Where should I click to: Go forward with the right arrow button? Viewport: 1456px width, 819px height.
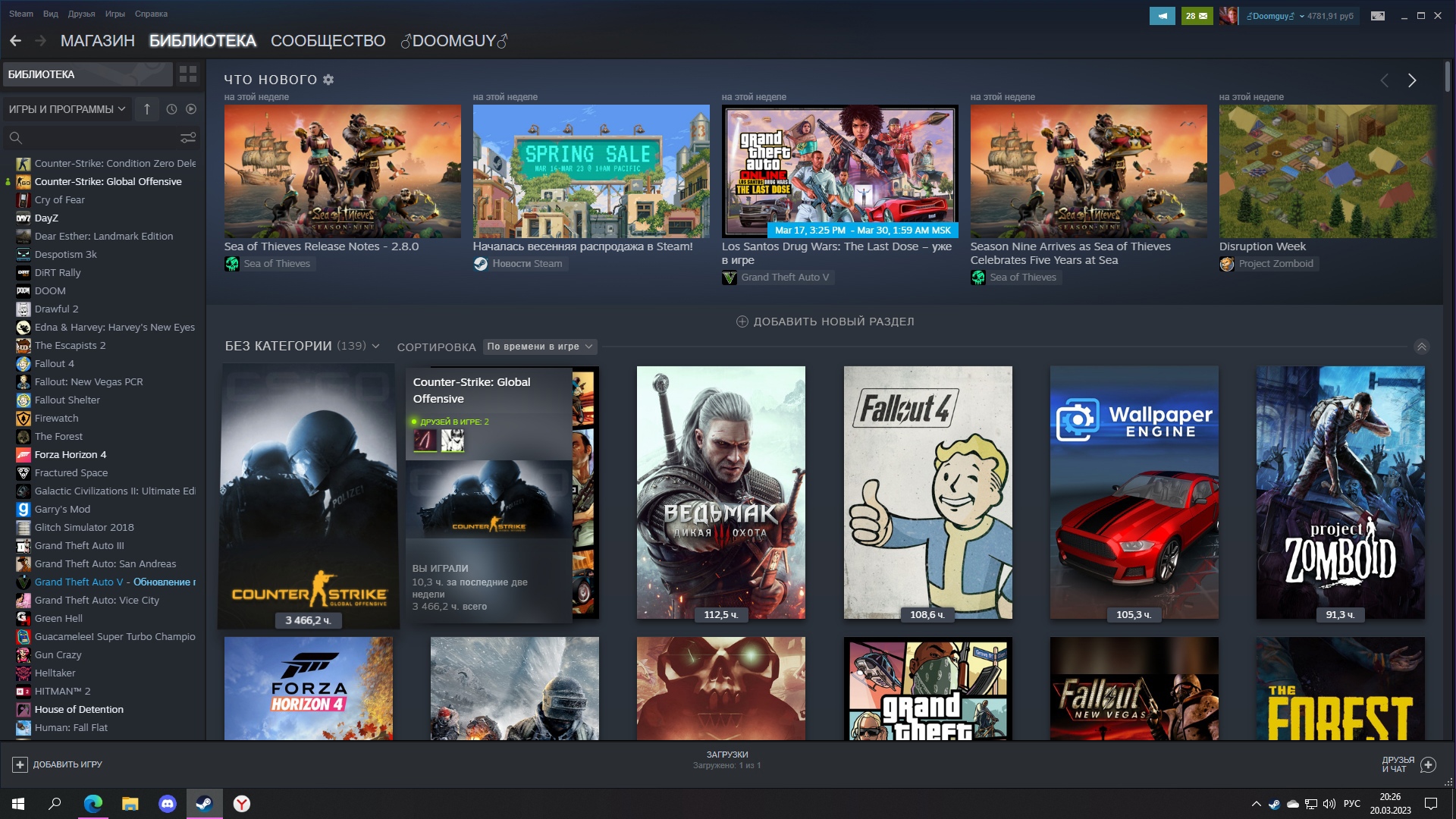point(40,41)
